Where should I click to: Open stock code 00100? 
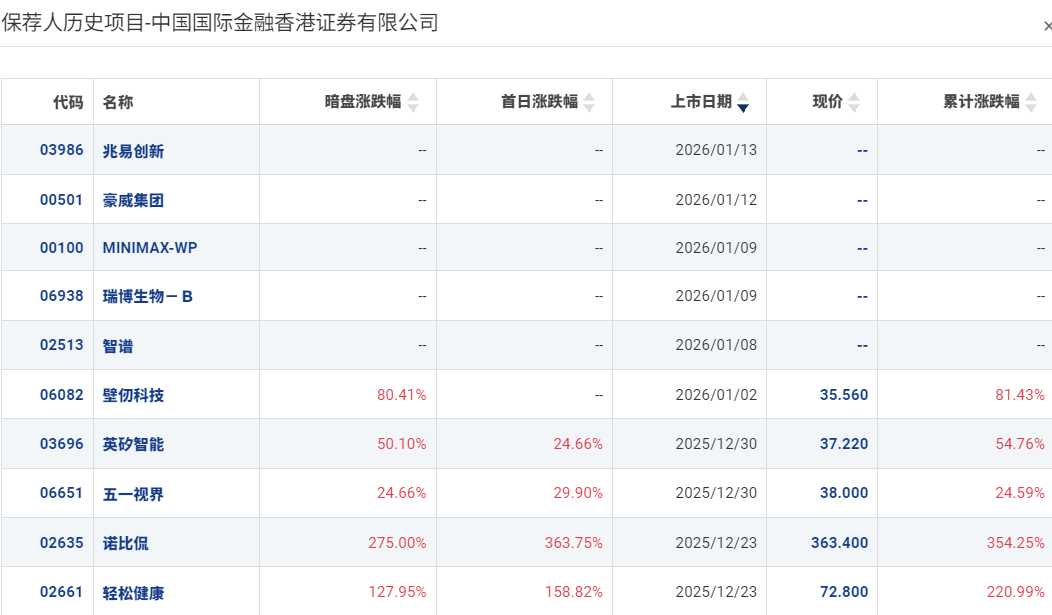(x=62, y=247)
